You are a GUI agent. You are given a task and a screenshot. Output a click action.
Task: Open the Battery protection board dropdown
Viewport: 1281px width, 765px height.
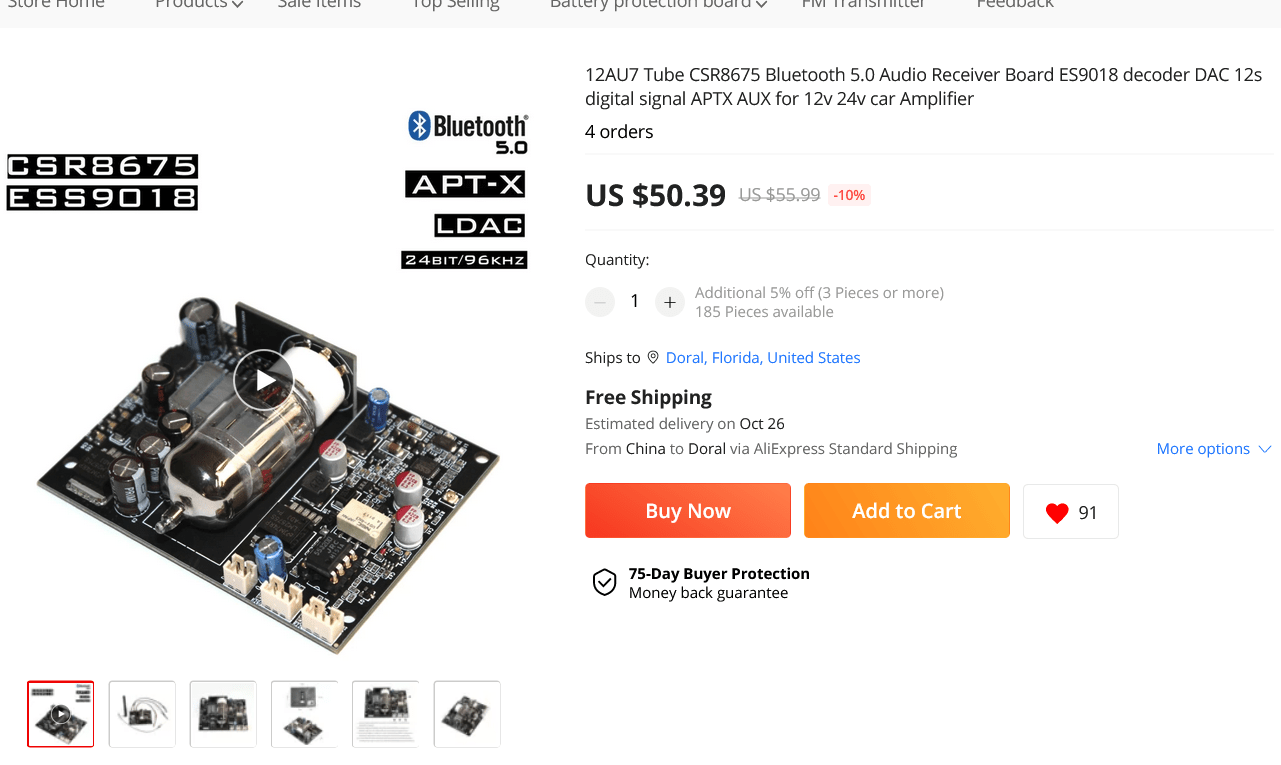(x=659, y=4)
